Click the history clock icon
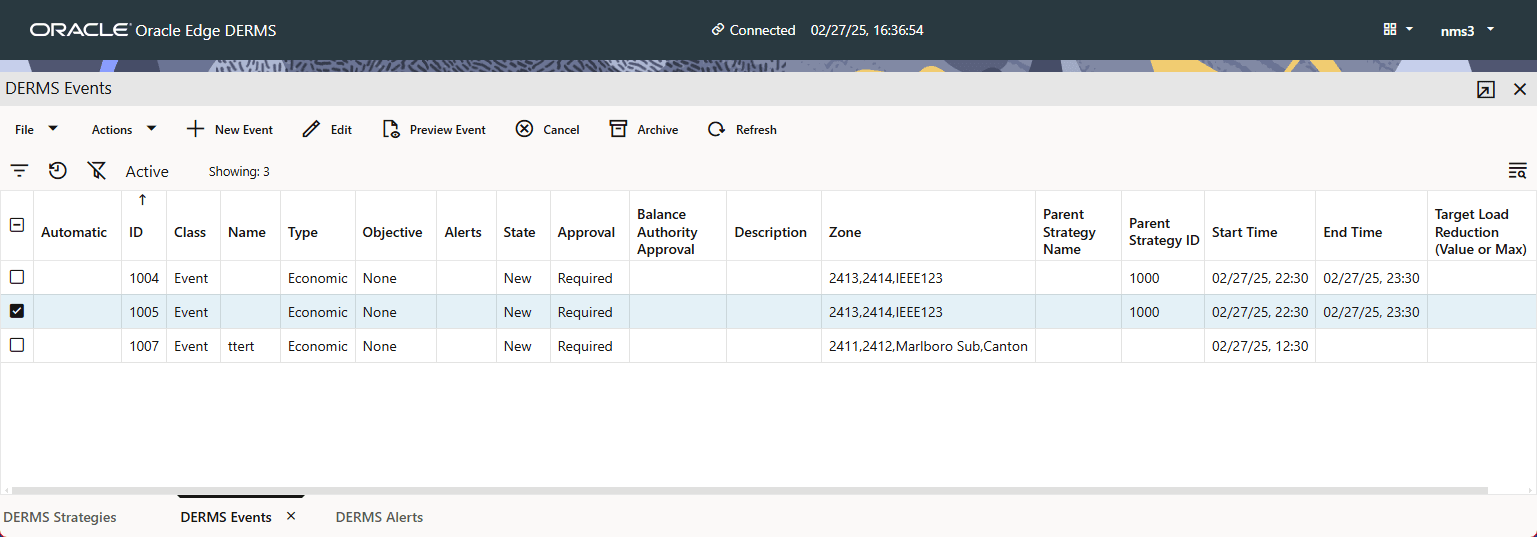Viewport: 1537px width, 537px height. (x=58, y=171)
